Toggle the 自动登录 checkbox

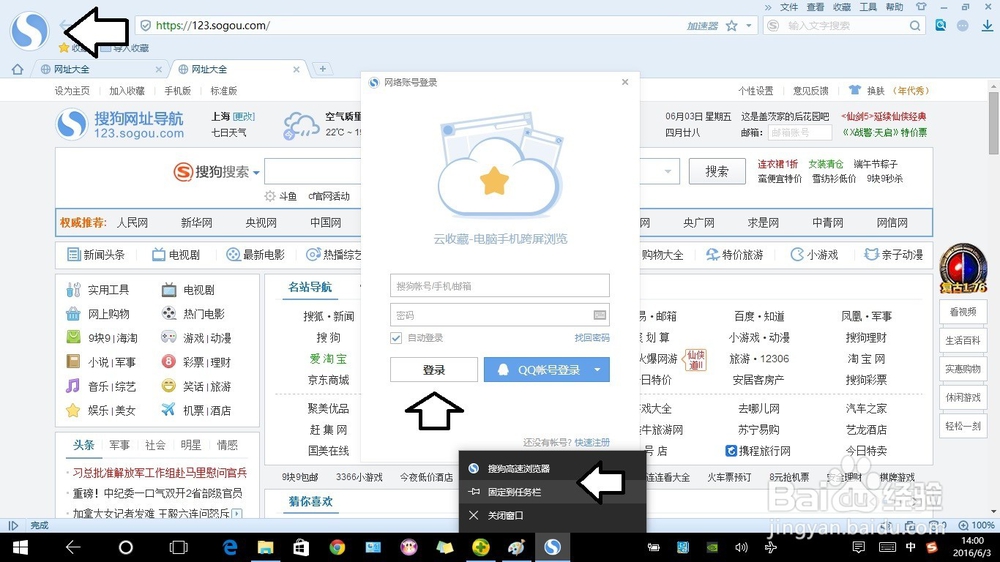click(x=396, y=338)
